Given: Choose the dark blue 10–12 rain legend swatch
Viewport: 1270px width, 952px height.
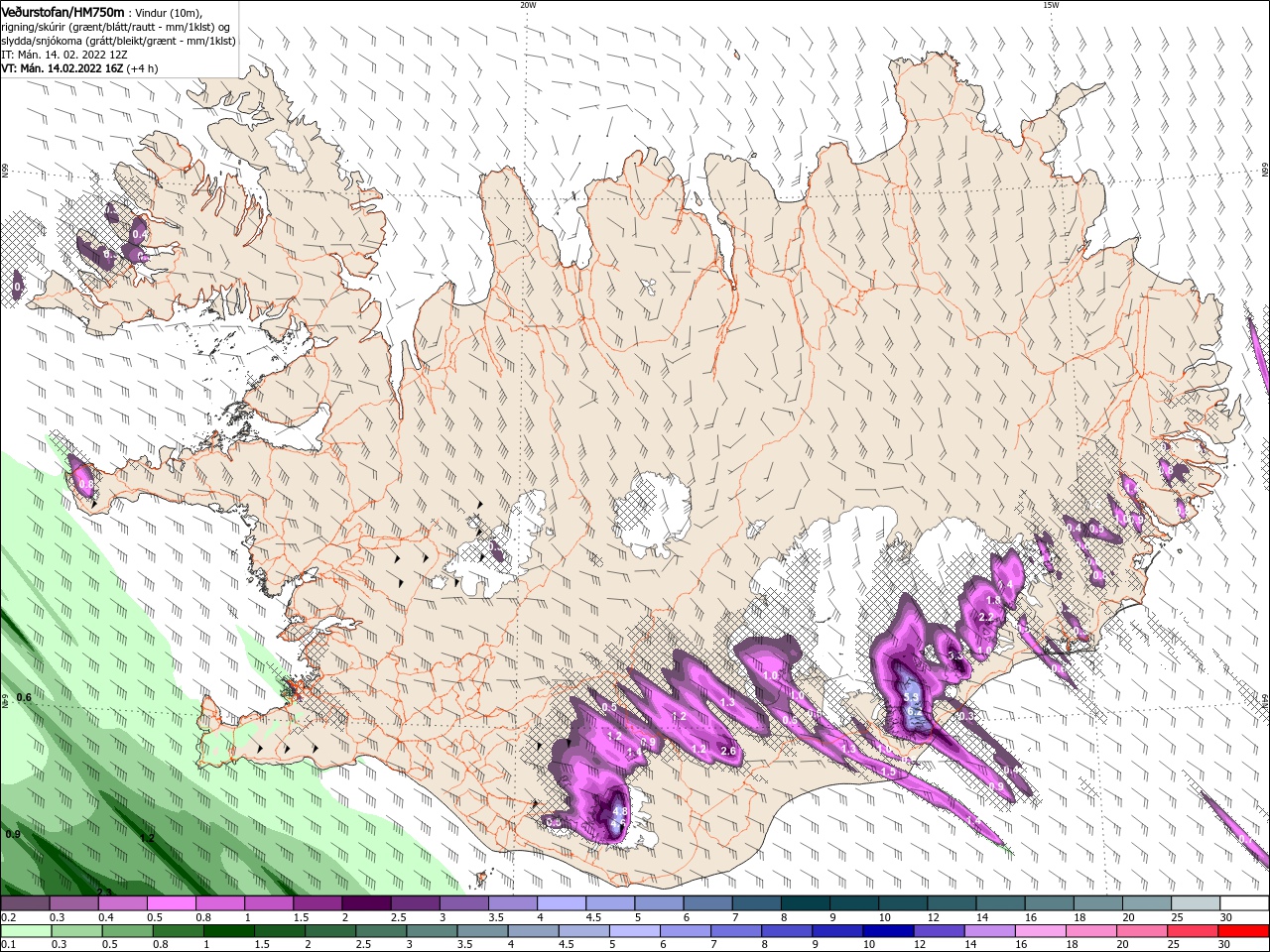Looking at the screenshot, I should click(887, 931).
